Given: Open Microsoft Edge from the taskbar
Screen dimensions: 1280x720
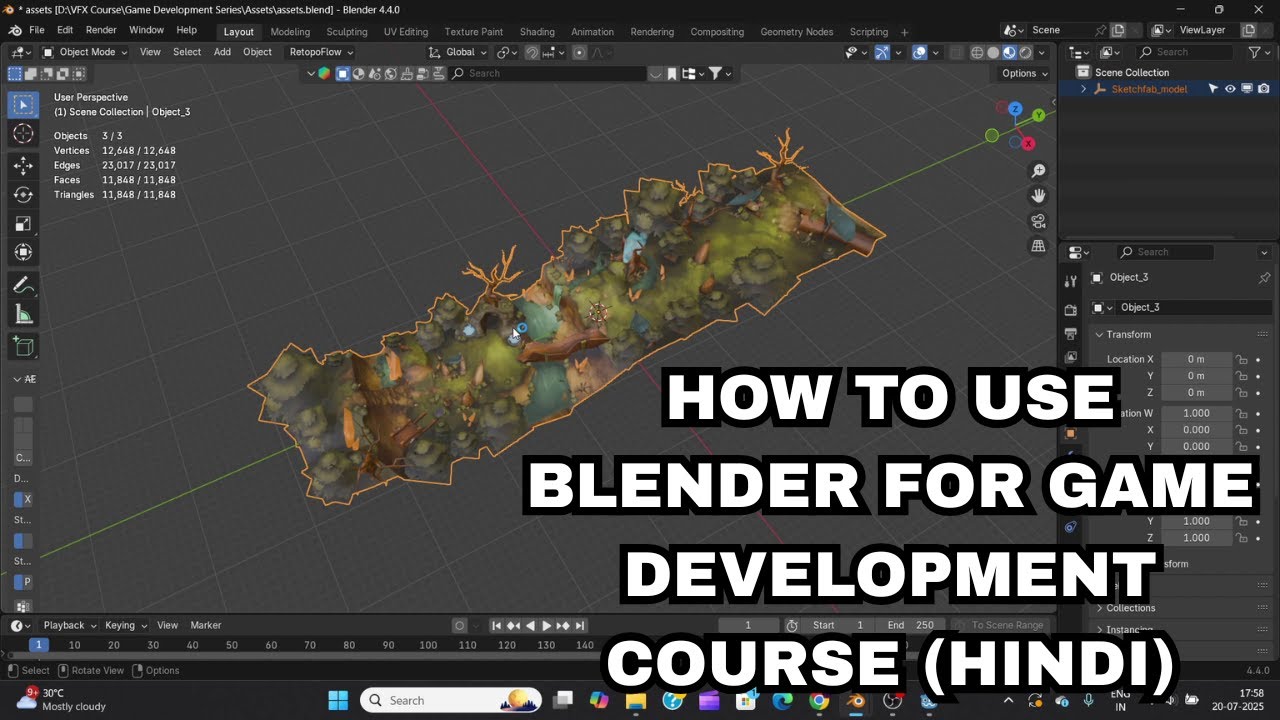Looking at the screenshot, I should tap(782, 700).
